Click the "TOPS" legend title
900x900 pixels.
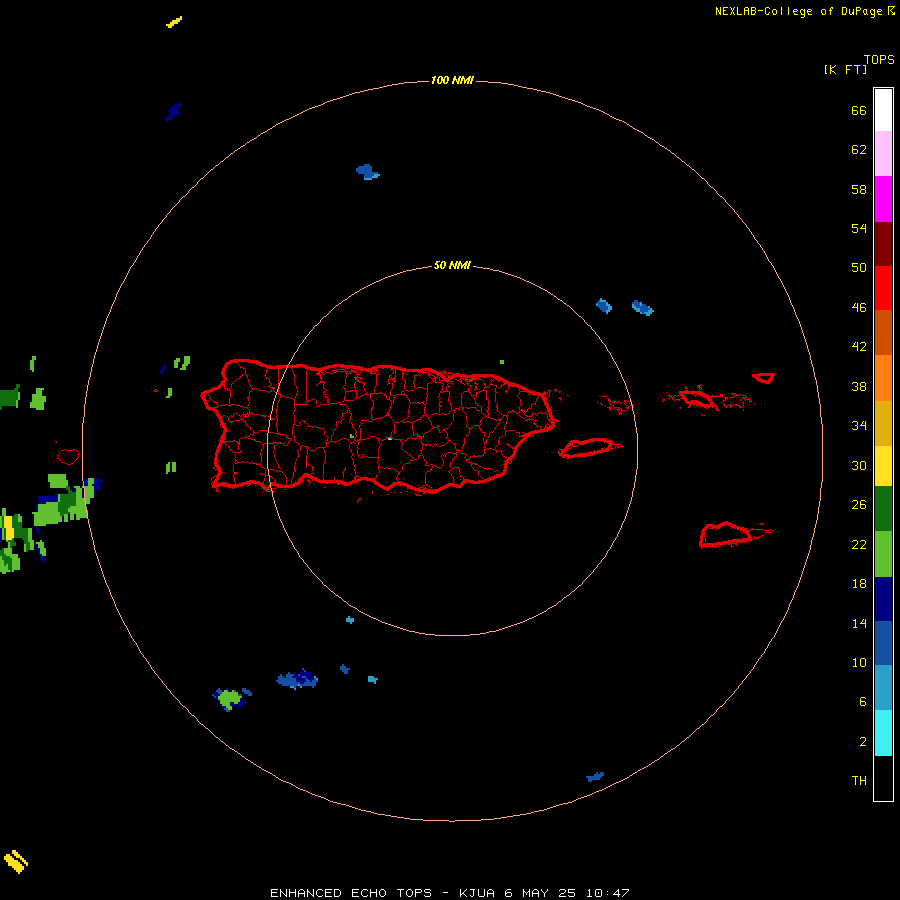tap(879, 60)
